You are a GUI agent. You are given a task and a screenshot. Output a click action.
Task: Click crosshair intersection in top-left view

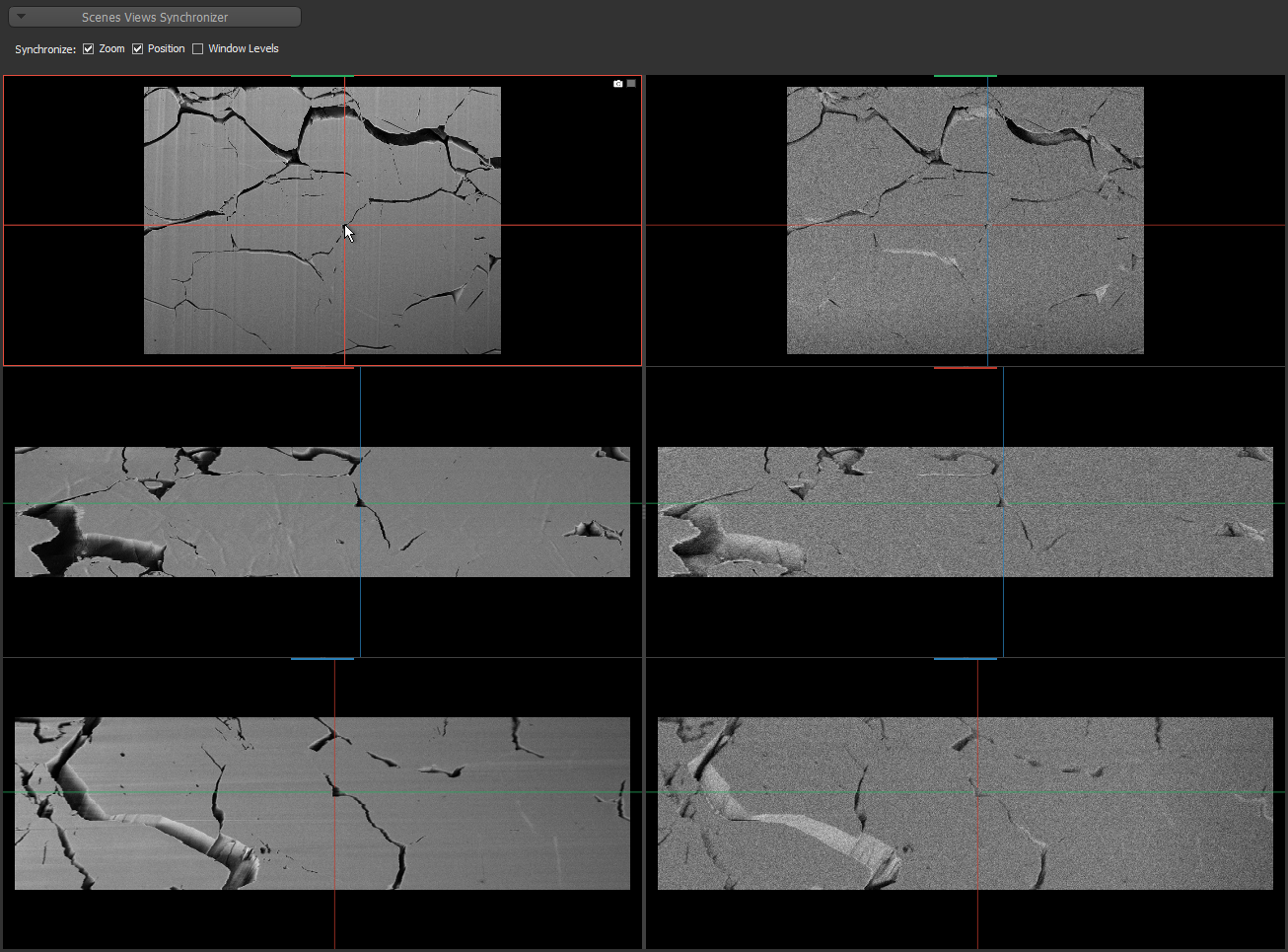pyautogui.click(x=344, y=226)
